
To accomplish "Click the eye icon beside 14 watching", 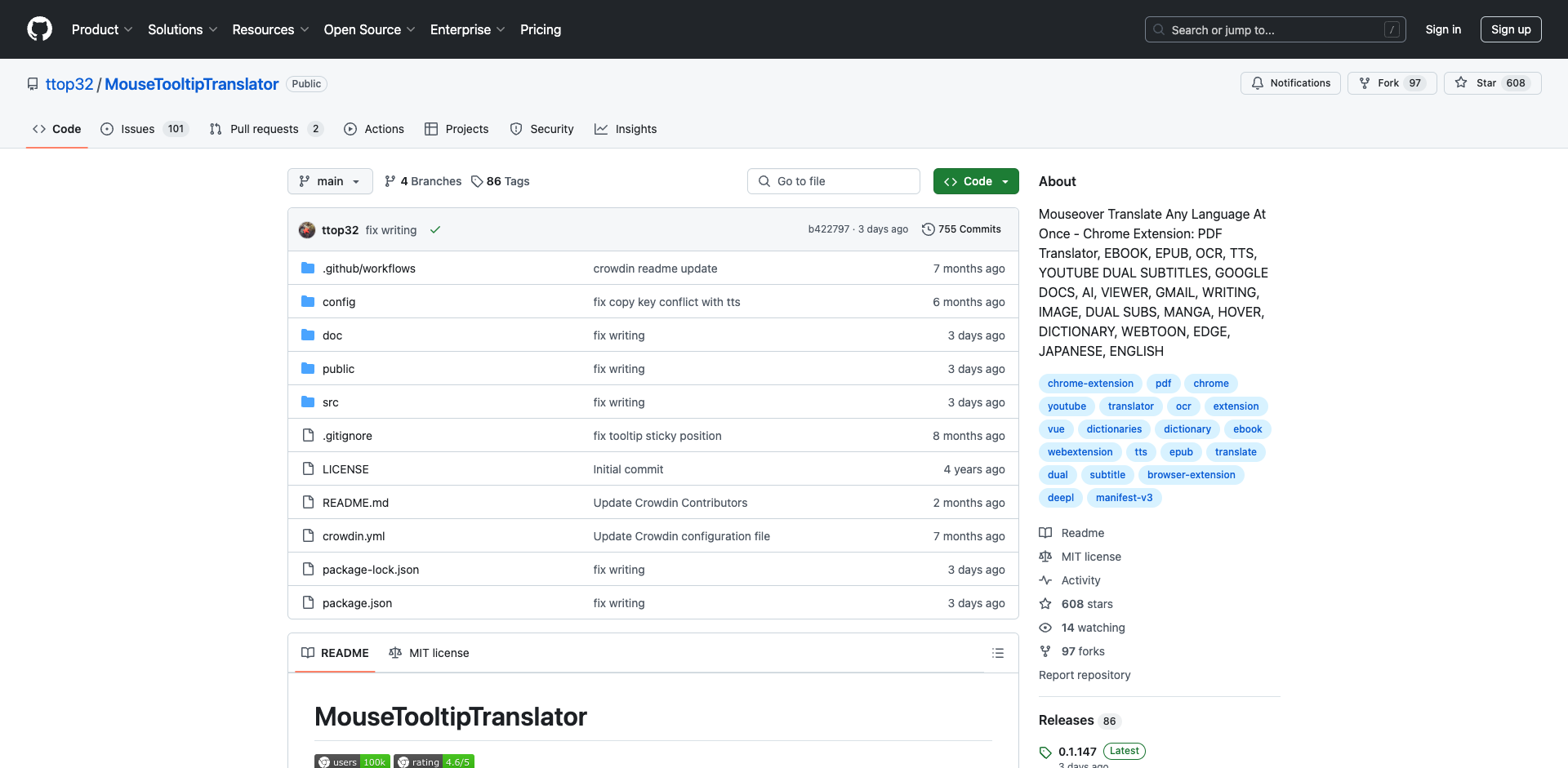I will (x=1045, y=628).
